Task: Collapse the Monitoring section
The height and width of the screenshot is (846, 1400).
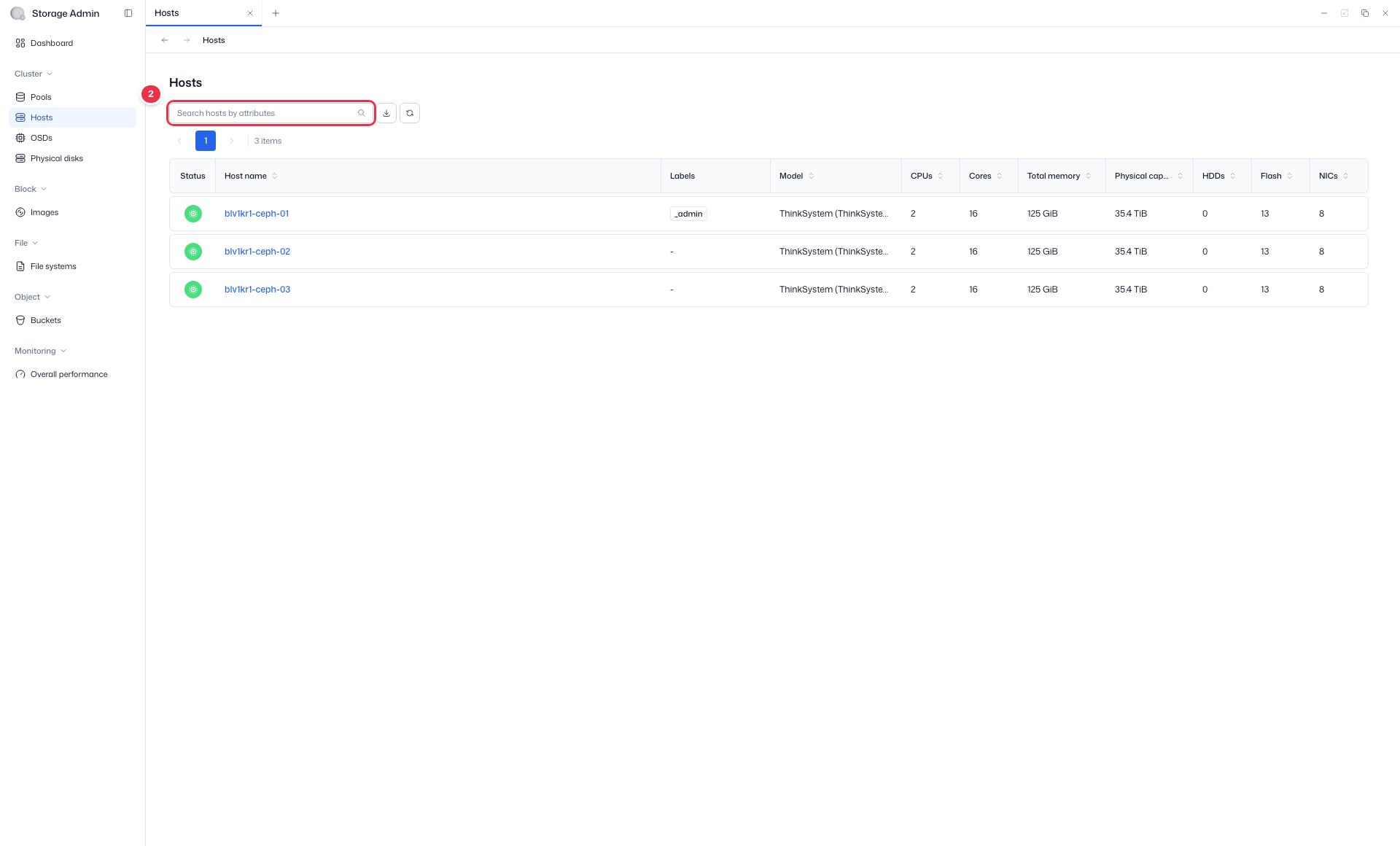Action: tap(41, 351)
